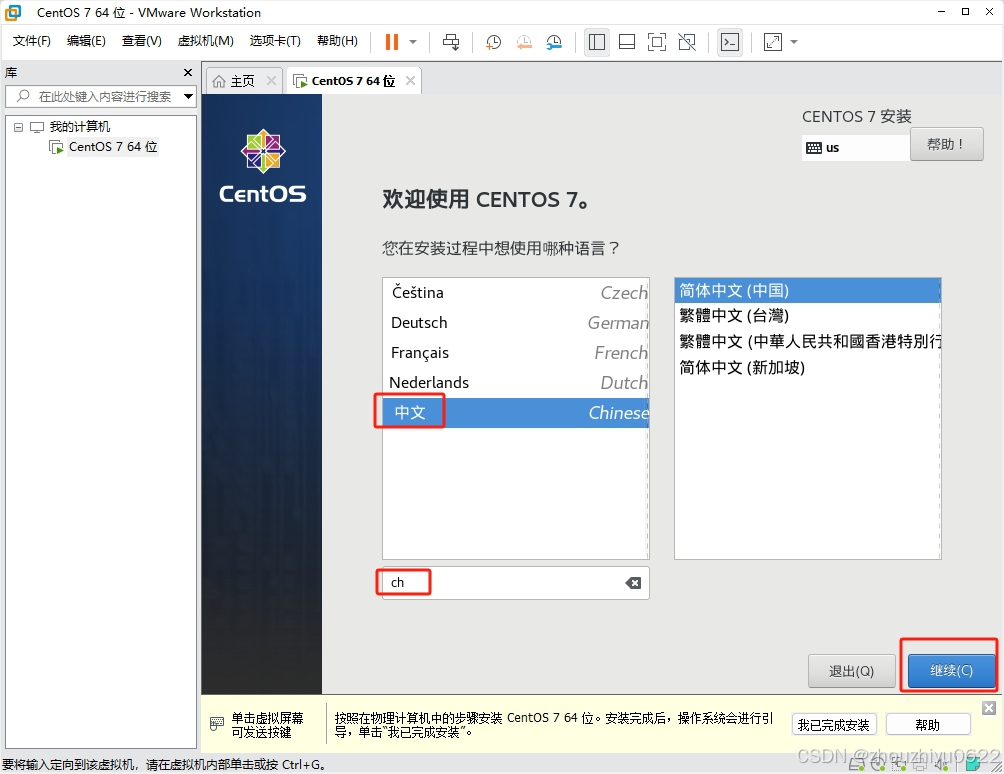Click the stretch guest display icon
The height and width of the screenshot is (774, 1004).
pyautogui.click(x=773, y=42)
